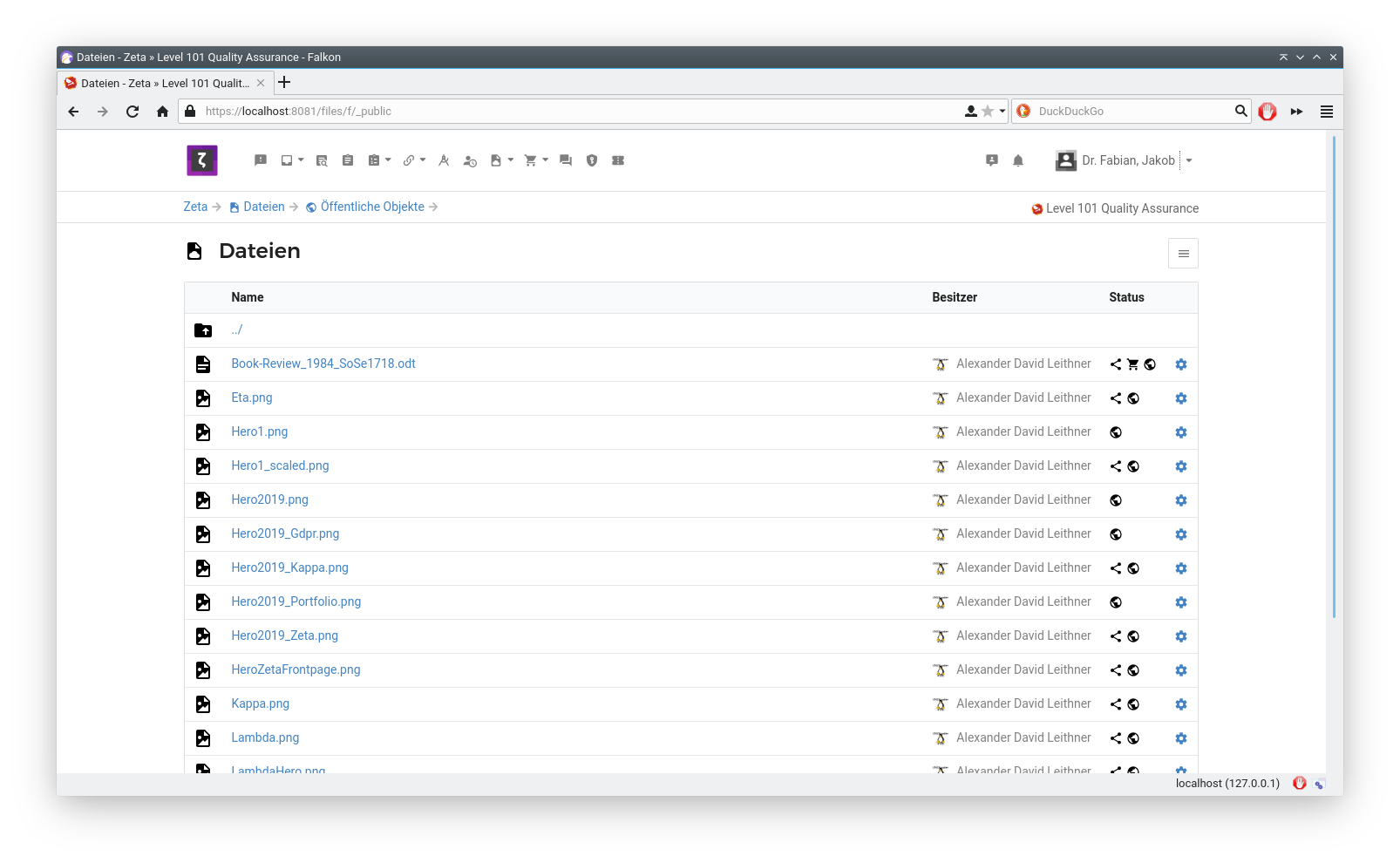Open the security shield icon

point(592,160)
